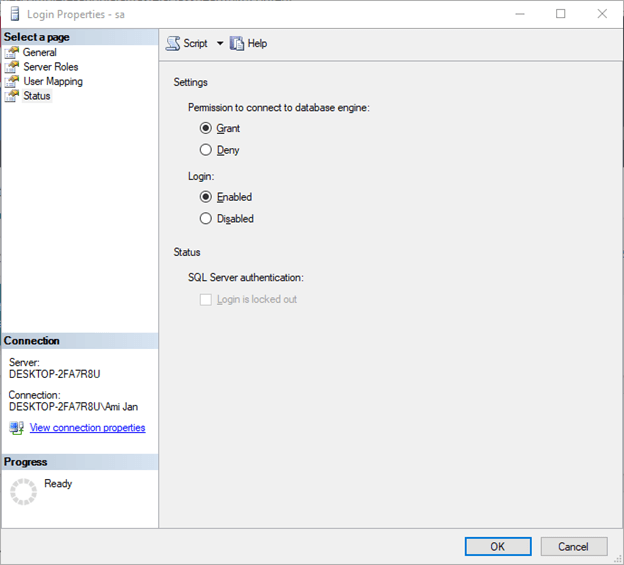Click the connection text DESKTOP-2FA7R8U\Ami Jan
The width and height of the screenshot is (624, 565).
(x=73, y=407)
